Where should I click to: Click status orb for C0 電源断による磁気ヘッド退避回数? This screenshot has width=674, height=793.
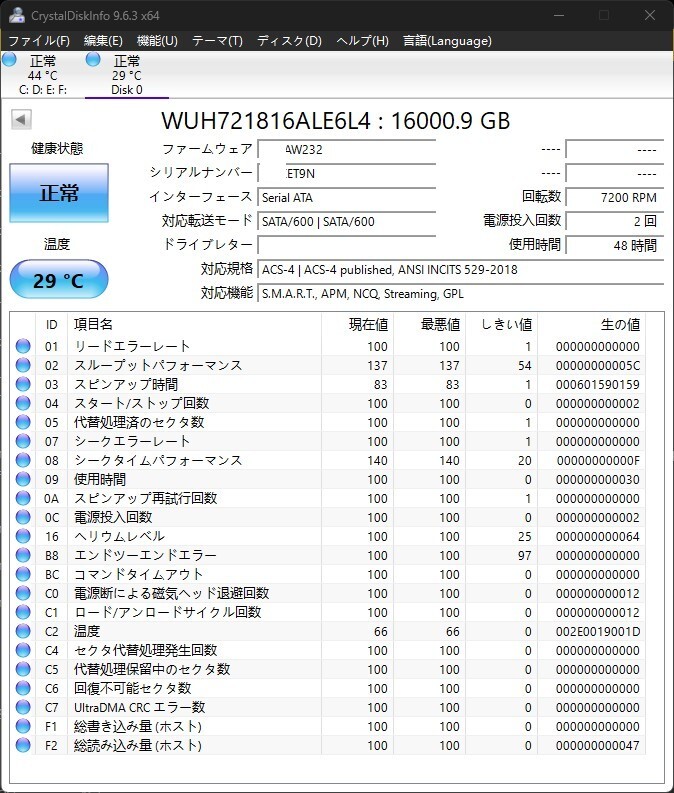[23, 593]
